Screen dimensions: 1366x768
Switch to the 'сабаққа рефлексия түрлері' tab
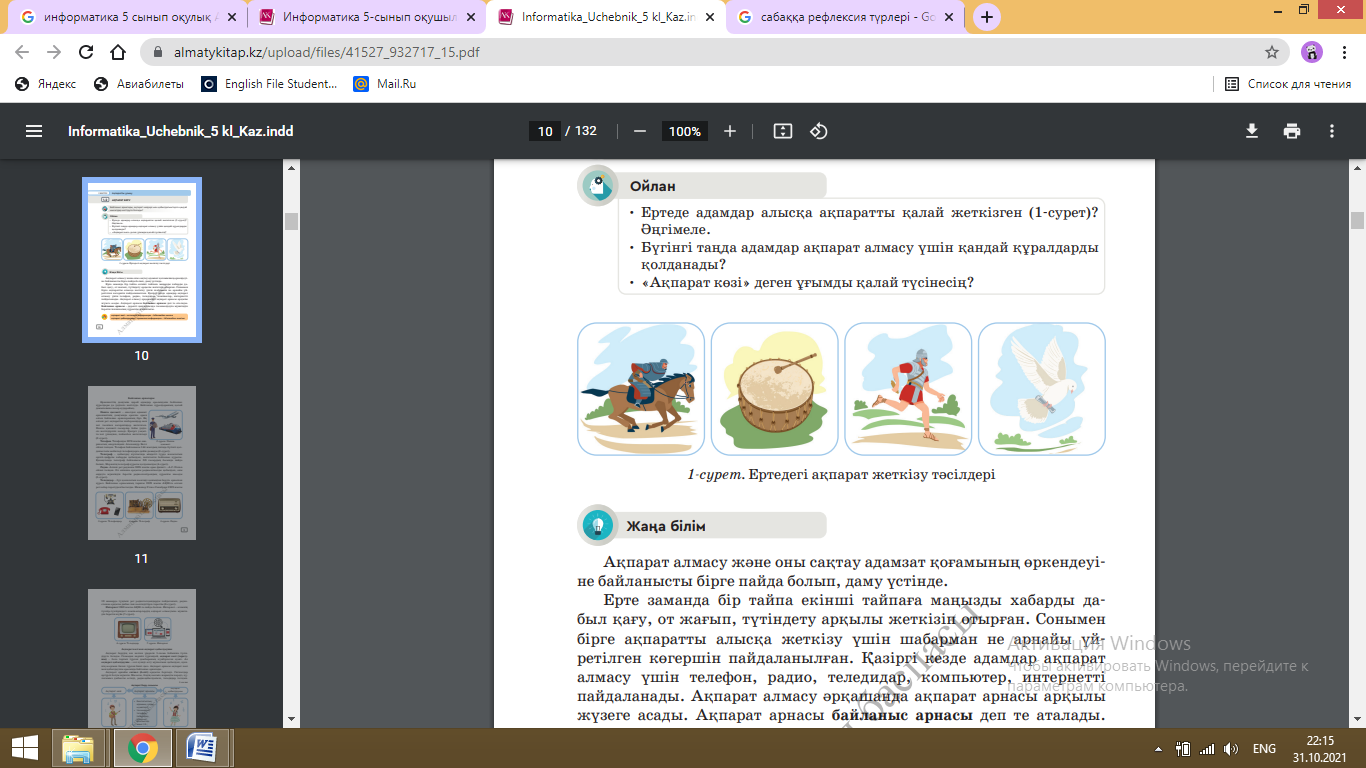(x=846, y=17)
